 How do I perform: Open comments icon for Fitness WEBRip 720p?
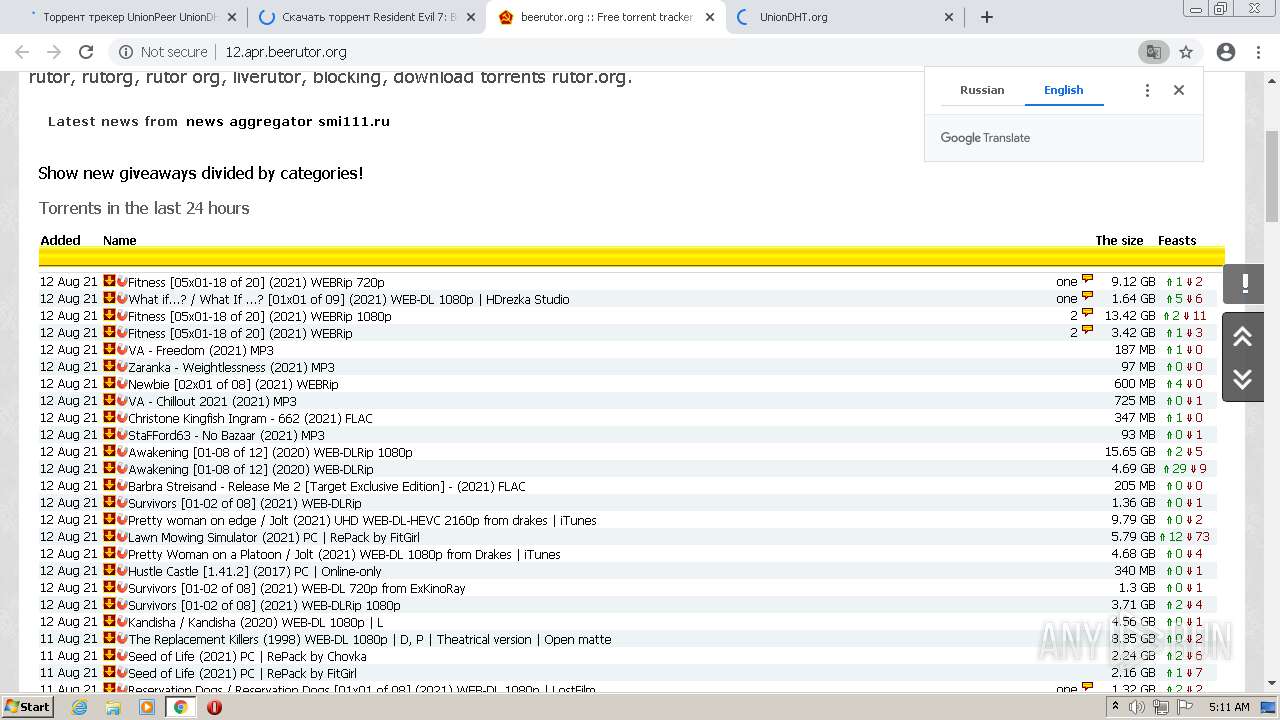(1087, 280)
